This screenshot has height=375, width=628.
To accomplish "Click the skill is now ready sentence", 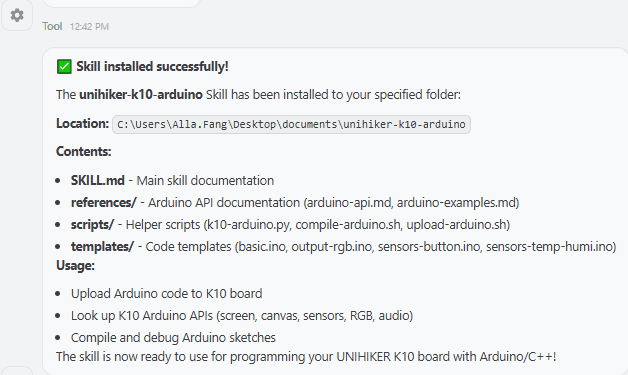I will tap(306, 357).
